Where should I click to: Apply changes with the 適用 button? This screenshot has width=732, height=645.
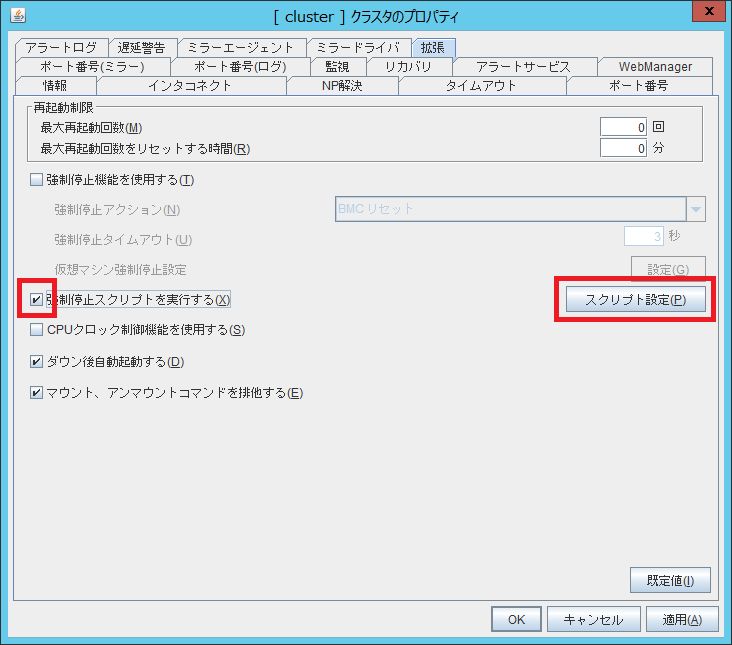point(682,619)
